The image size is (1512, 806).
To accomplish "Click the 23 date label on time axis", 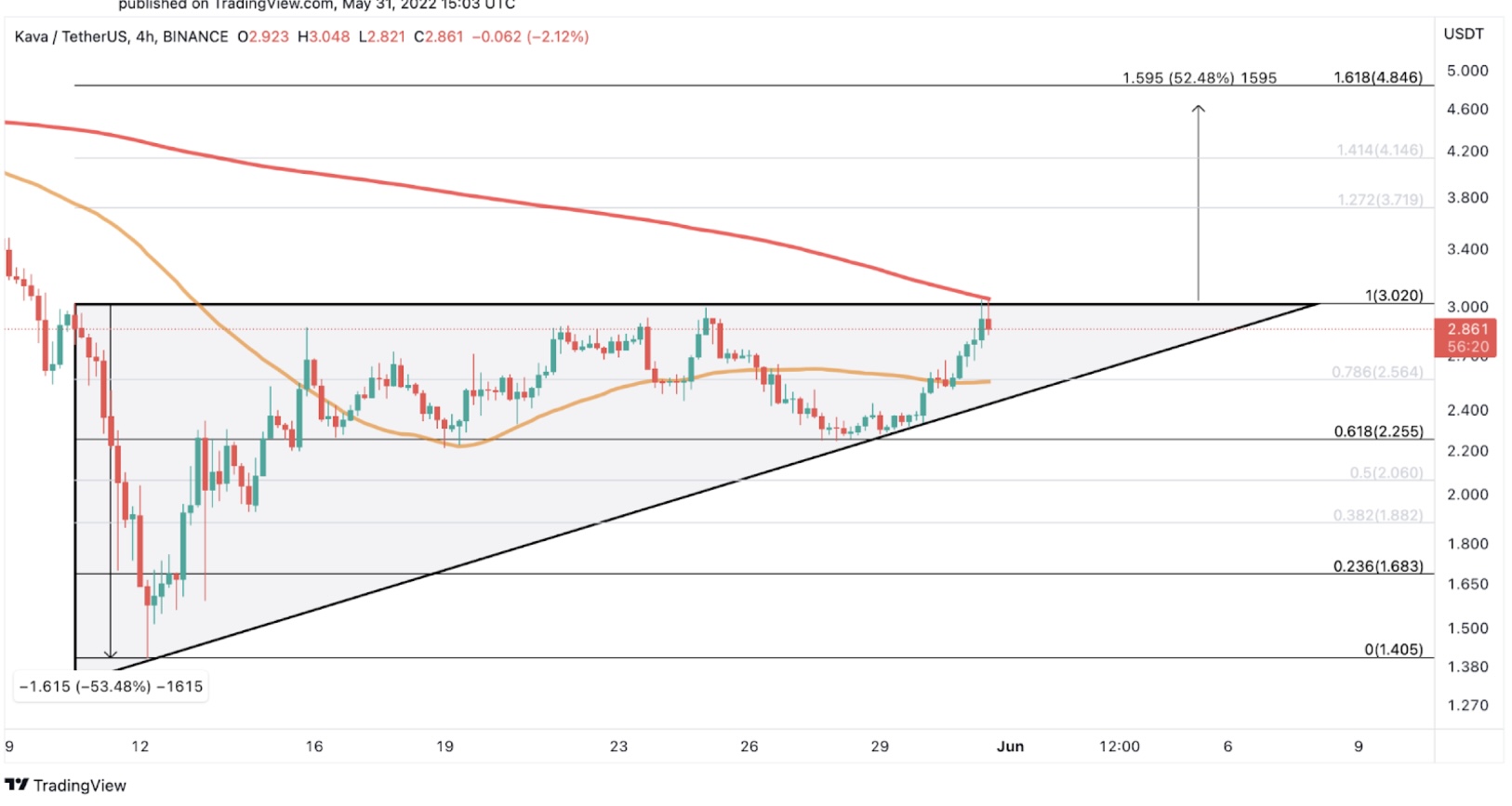I will 619,747.
